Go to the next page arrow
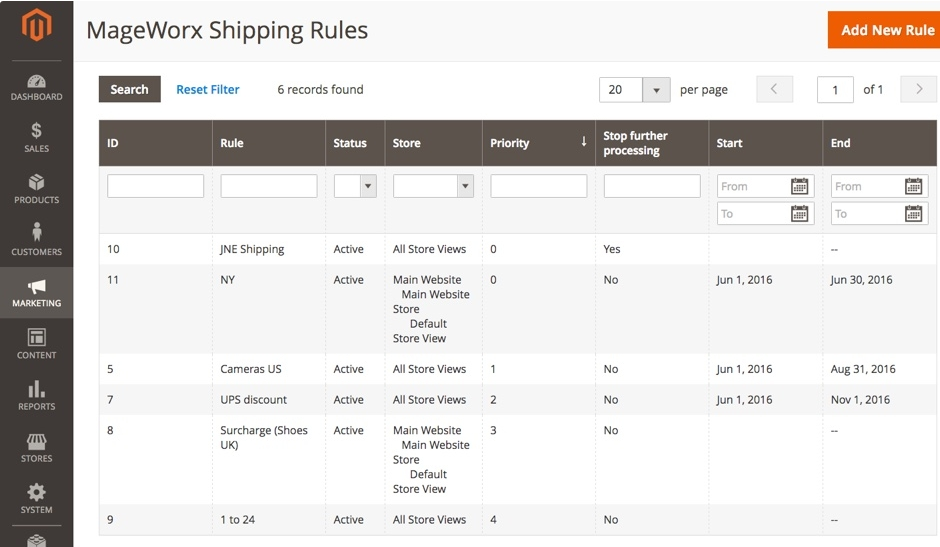The width and height of the screenshot is (940, 547). (x=918, y=89)
